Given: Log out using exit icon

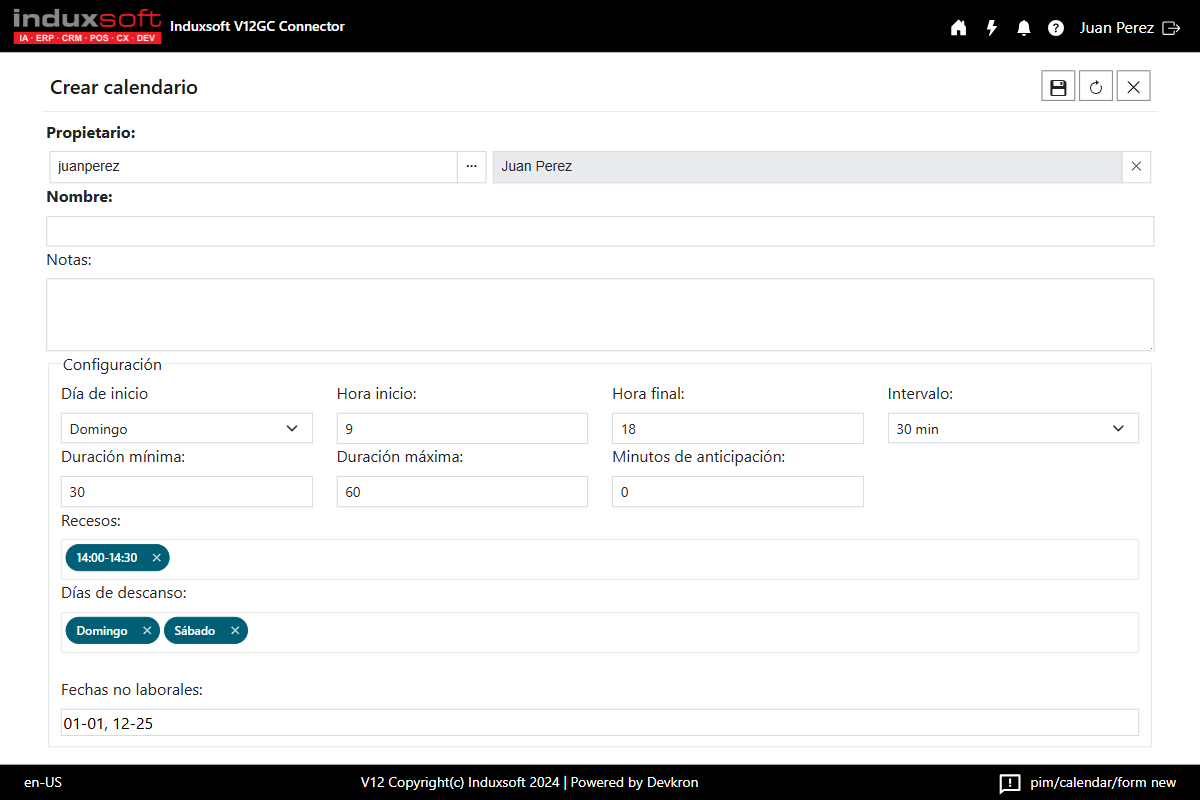Looking at the screenshot, I should click(1172, 28).
